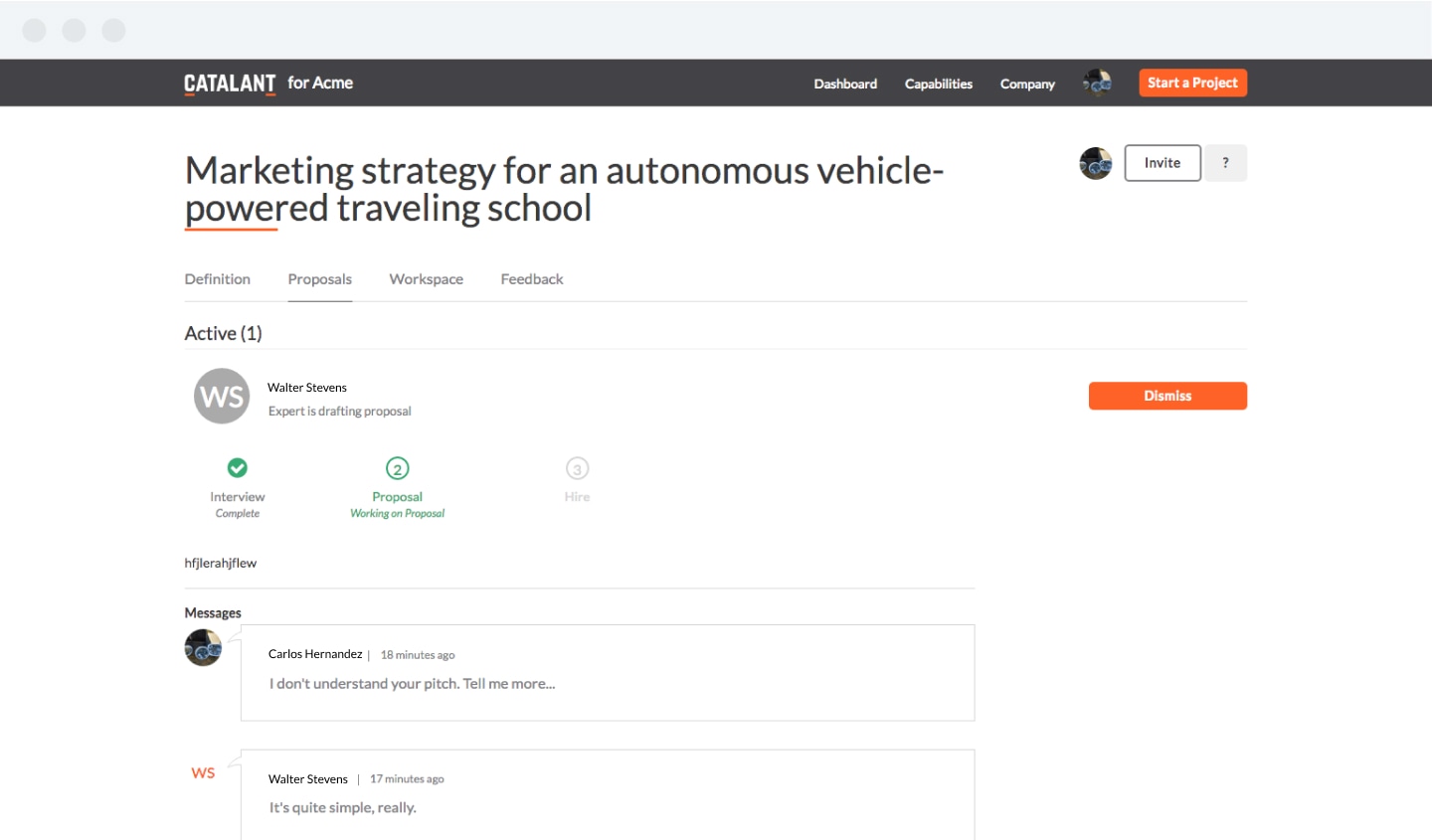Screen dimensions: 1432x840
Task: Open the Company menu item
Action: (1027, 84)
